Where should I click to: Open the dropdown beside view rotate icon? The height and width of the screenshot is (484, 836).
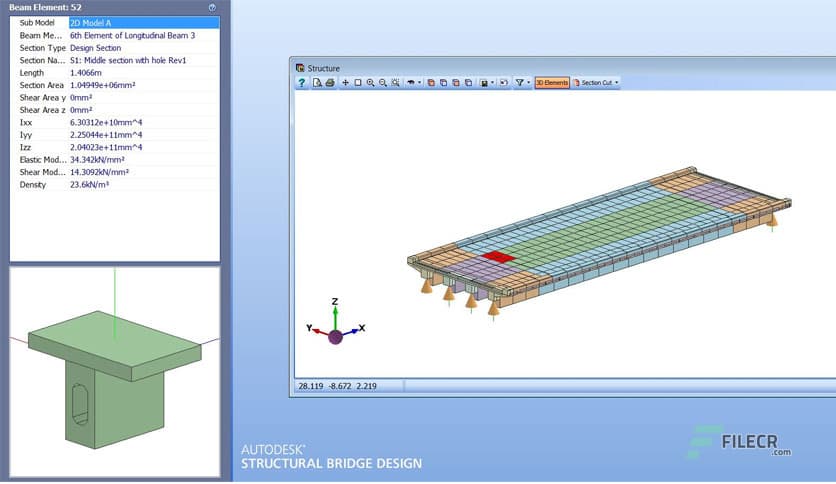pyautogui.click(x=420, y=83)
